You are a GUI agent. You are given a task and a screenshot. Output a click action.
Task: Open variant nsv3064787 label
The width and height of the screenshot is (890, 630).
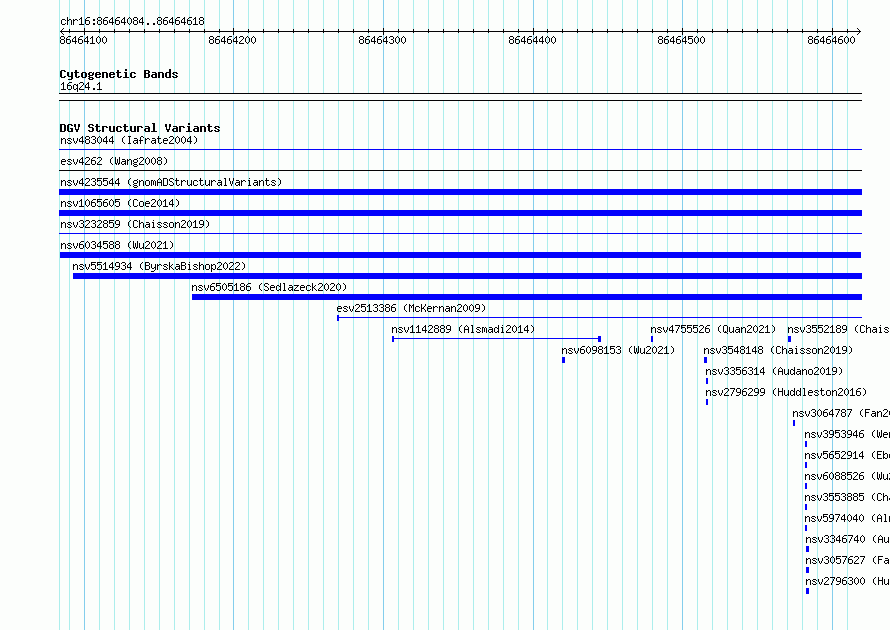click(x=841, y=413)
